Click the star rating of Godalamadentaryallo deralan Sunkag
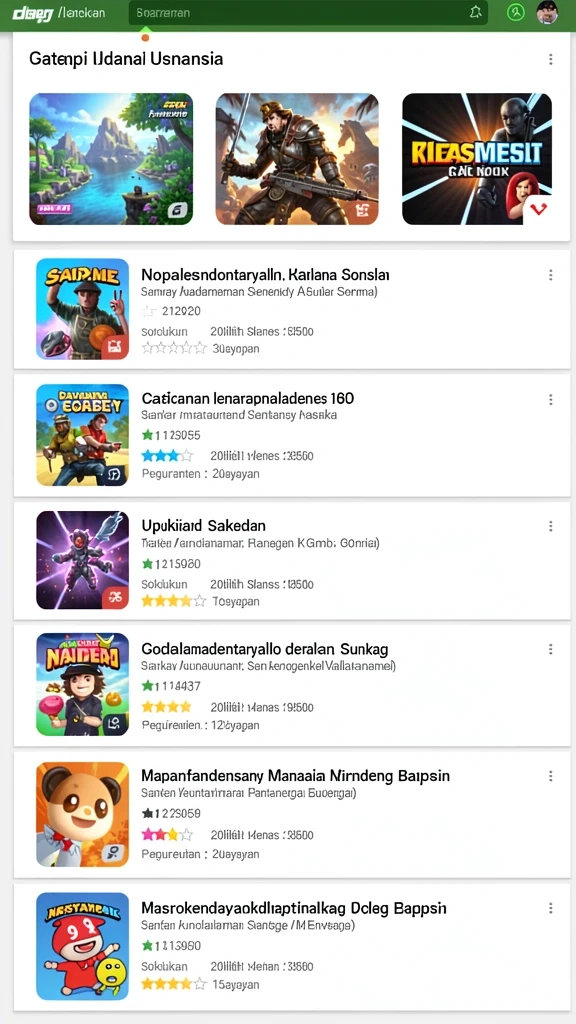 [x=167, y=707]
